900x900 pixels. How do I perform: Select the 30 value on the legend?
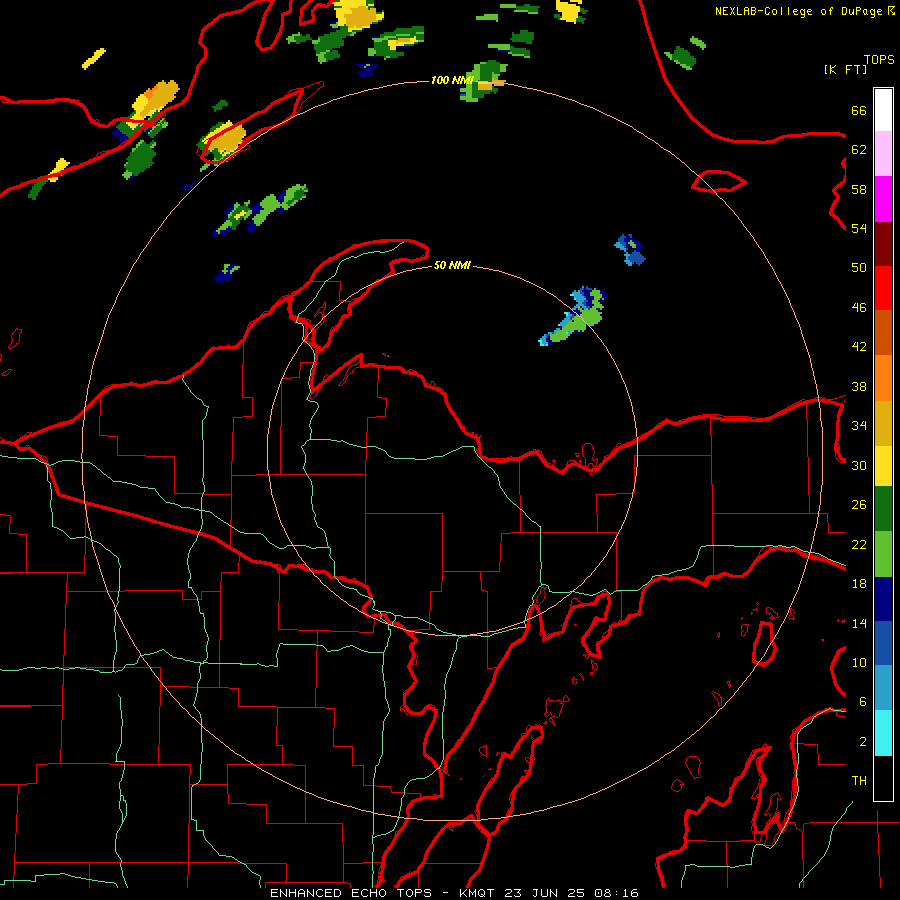pos(859,465)
